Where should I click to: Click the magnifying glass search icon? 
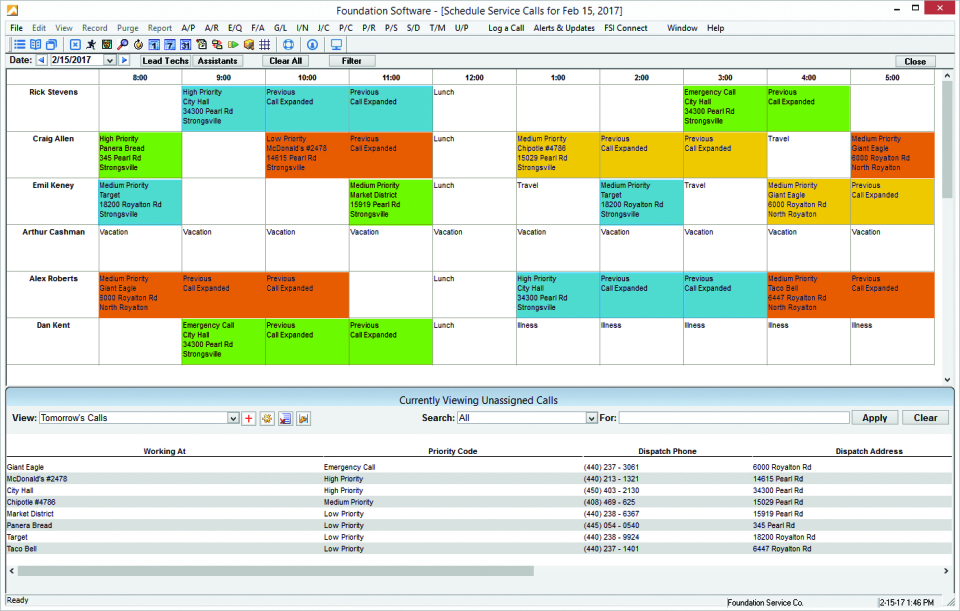[x=122, y=45]
